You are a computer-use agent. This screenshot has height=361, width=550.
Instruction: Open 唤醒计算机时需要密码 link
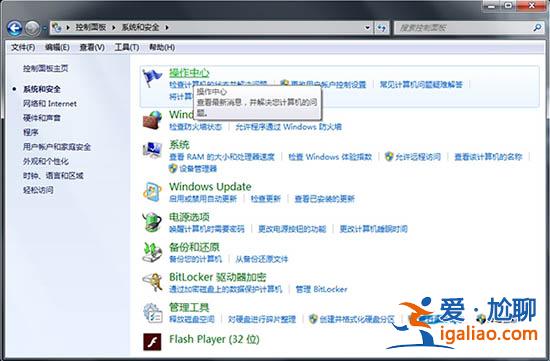click(x=207, y=229)
